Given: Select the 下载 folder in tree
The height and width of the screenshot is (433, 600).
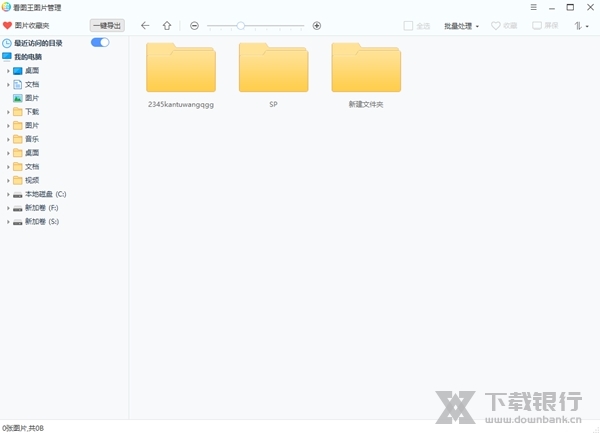Looking at the screenshot, I should pos(26,112).
